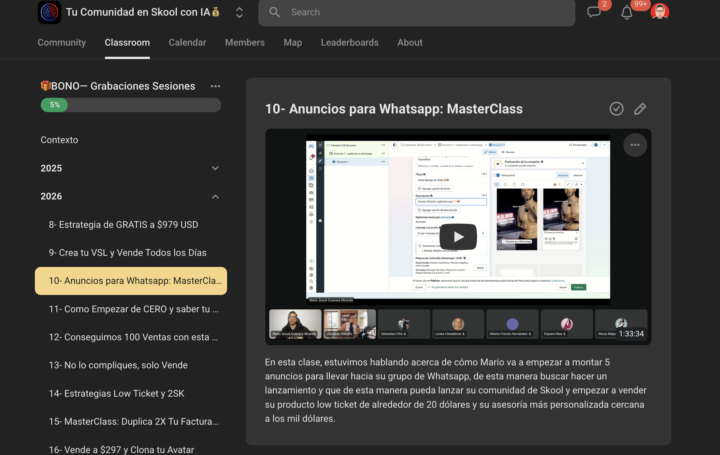Click the Search input field
720x455 pixels.
416,12
